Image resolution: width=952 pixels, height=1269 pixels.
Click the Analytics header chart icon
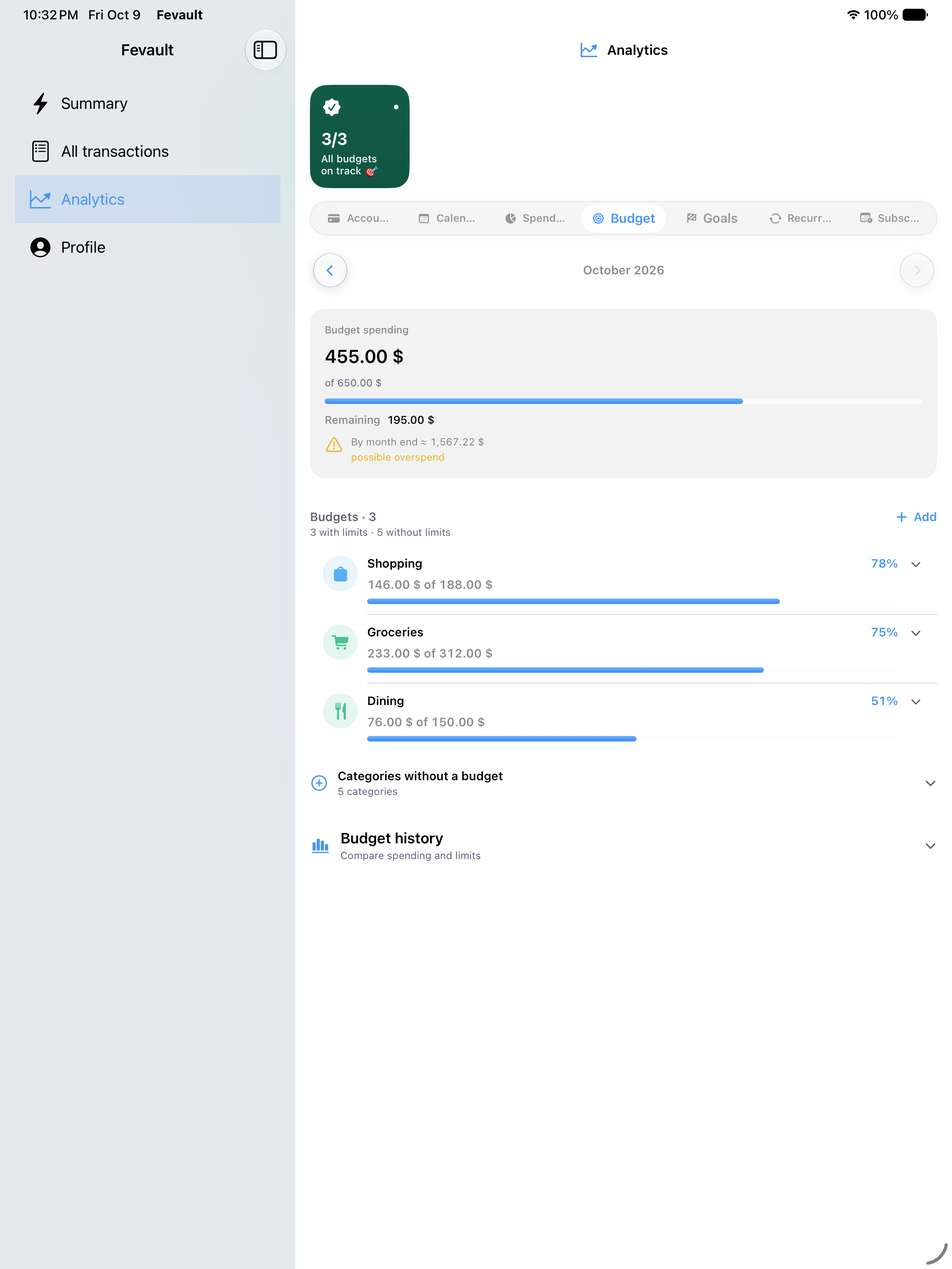[589, 50]
